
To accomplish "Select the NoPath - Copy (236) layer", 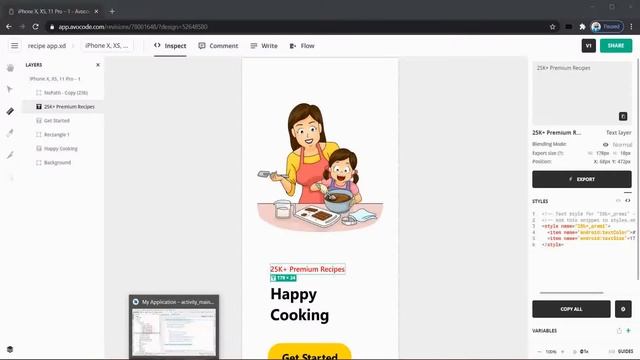I will [62, 93].
